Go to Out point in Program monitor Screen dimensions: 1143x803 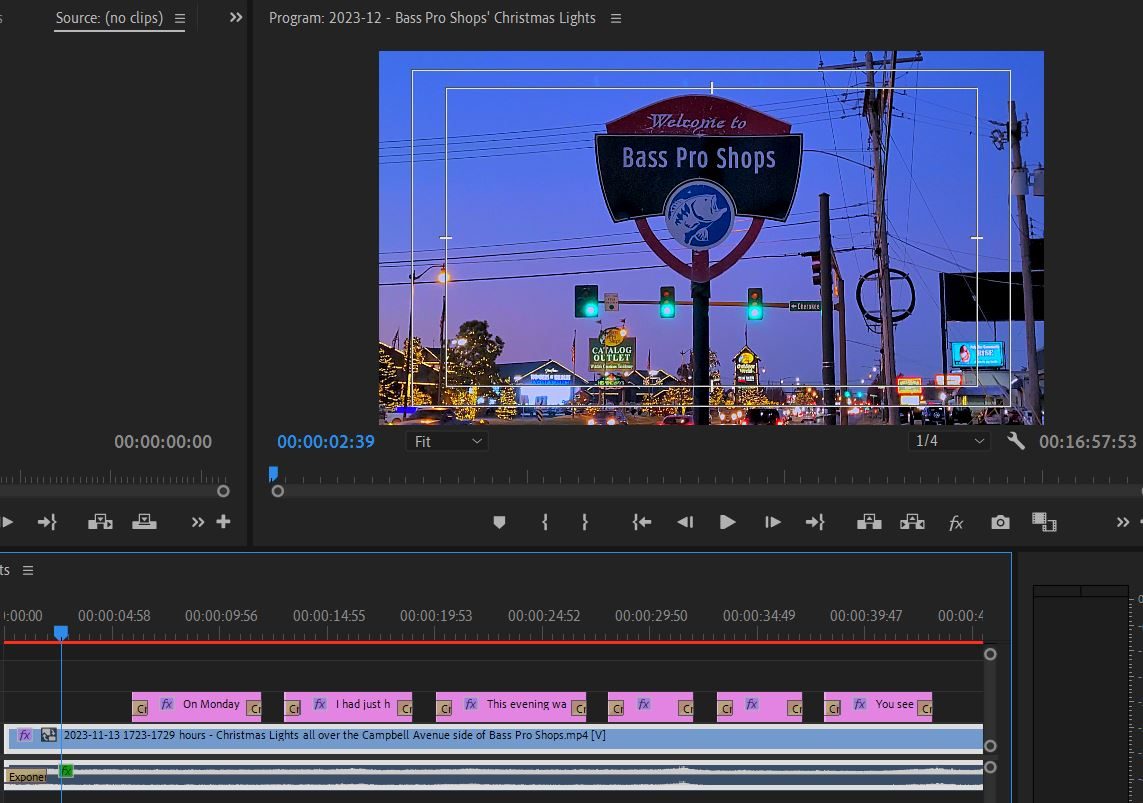(815, 522)
